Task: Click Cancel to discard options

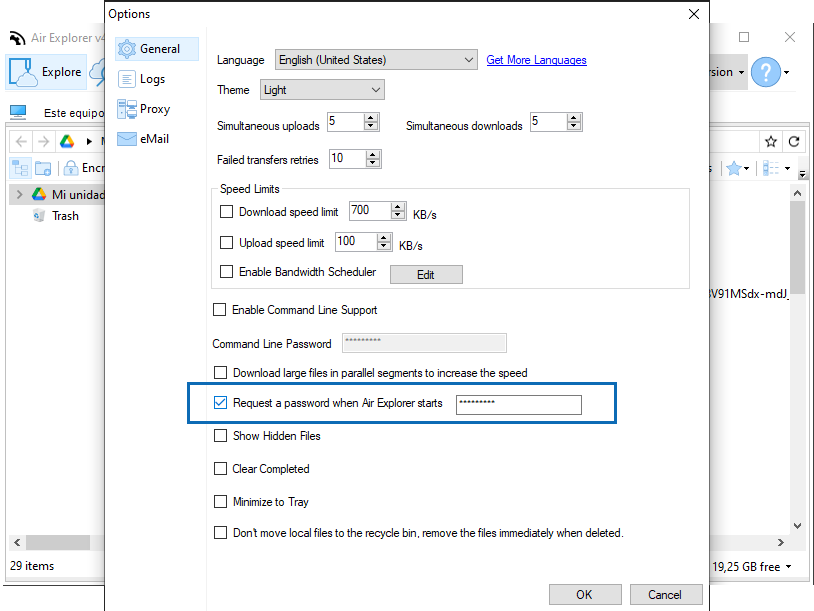Action: (666, 594)
